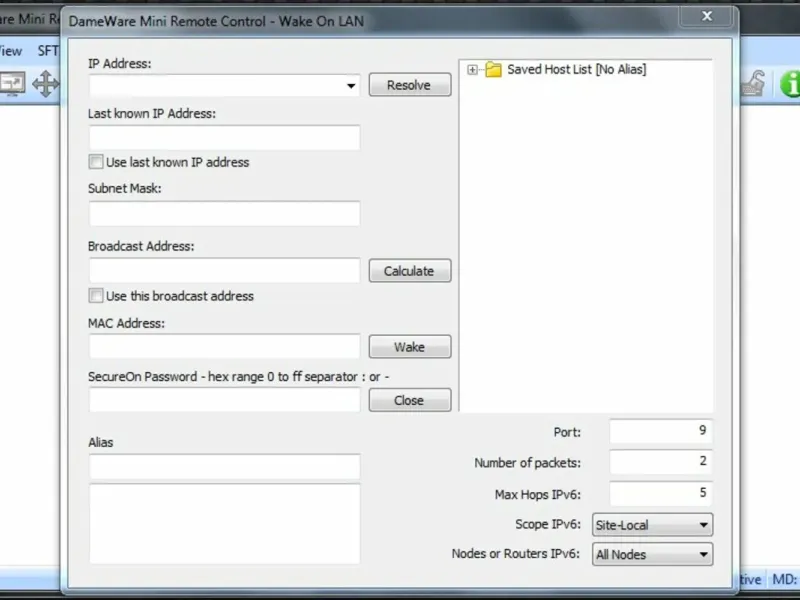
Task: Focus the Last known IP Address field
Action: pyautogui.click(x=224, y=137)
